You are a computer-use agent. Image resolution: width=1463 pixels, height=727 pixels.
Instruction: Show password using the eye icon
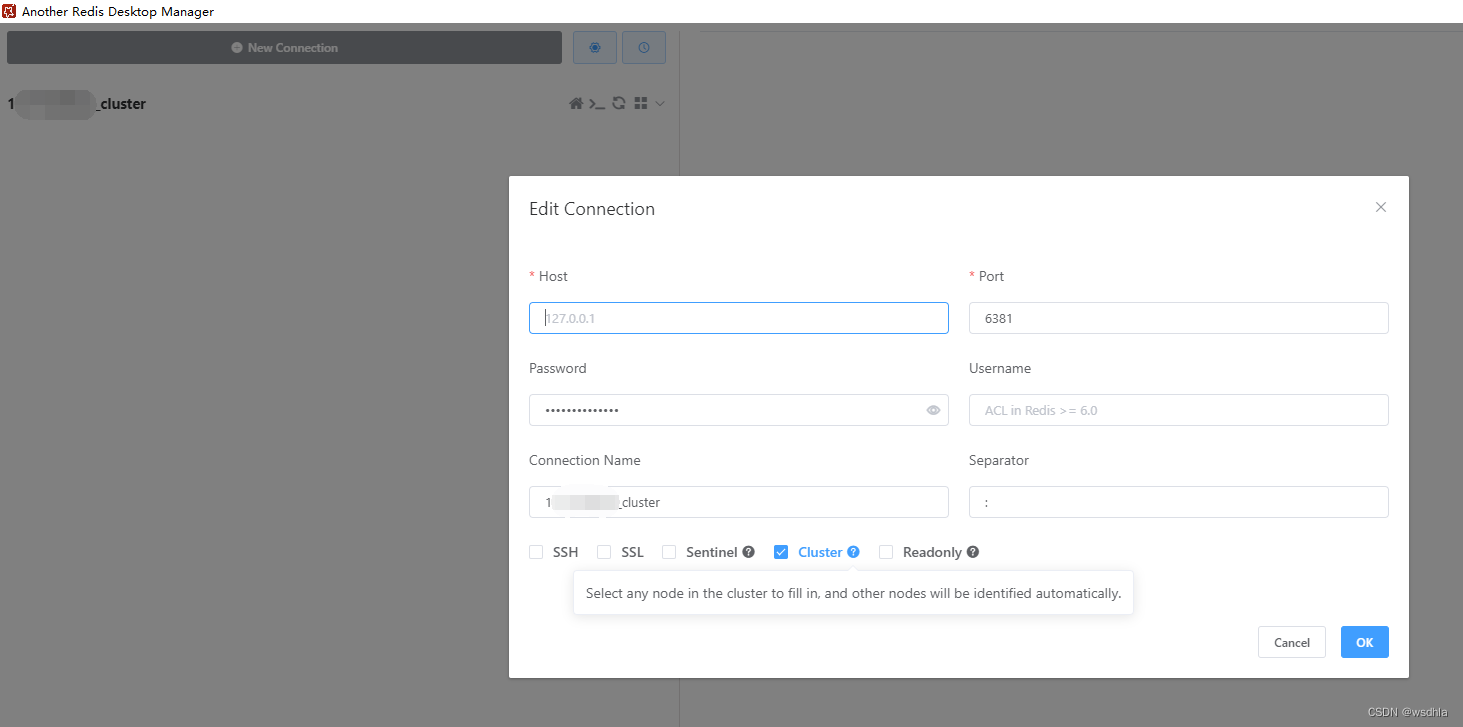click(933, 410)
